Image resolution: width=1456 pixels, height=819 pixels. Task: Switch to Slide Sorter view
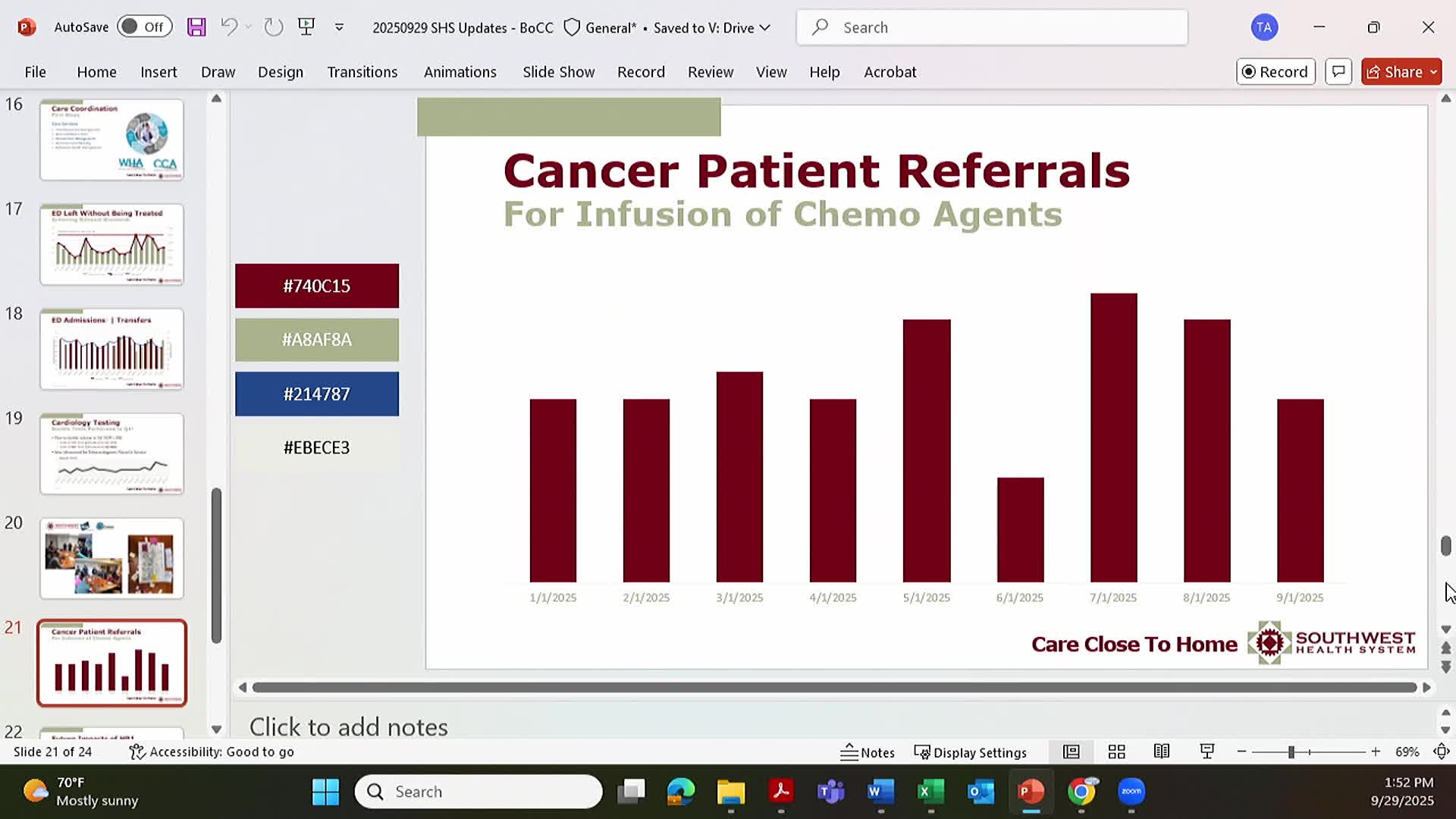1116,752
